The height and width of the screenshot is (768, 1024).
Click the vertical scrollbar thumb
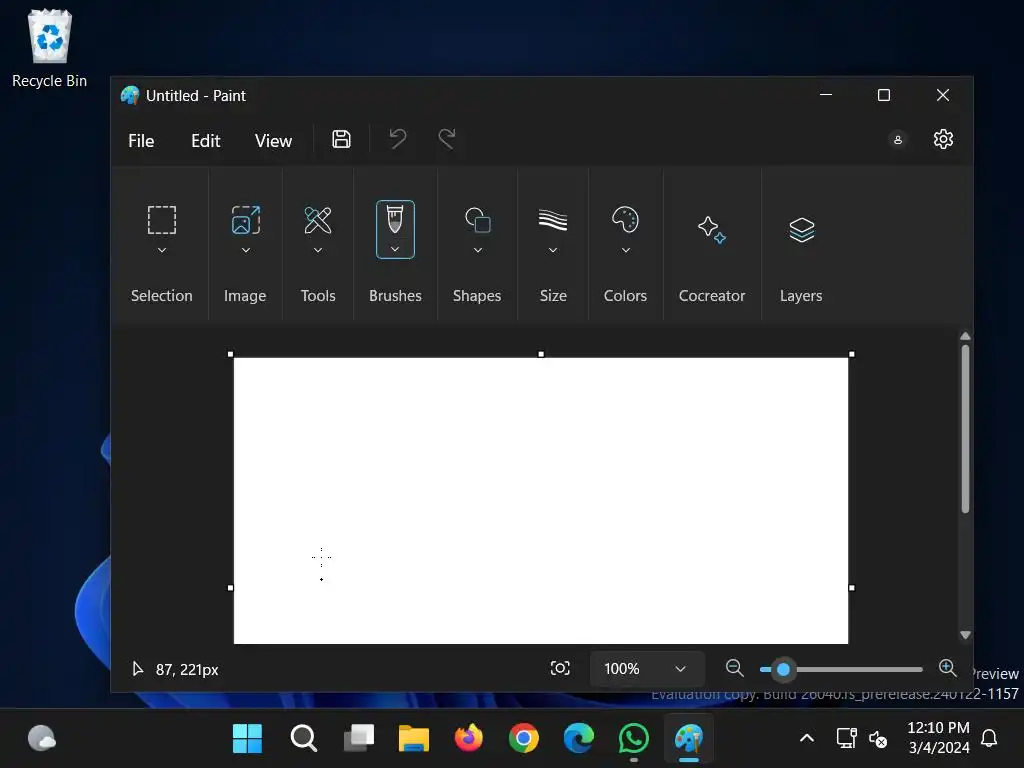[x=965, y=428]
